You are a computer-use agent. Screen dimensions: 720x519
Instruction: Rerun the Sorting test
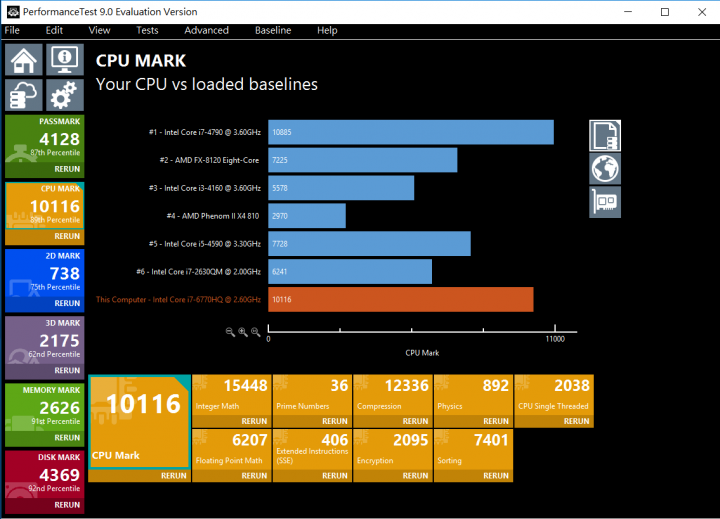coord(496,476)
